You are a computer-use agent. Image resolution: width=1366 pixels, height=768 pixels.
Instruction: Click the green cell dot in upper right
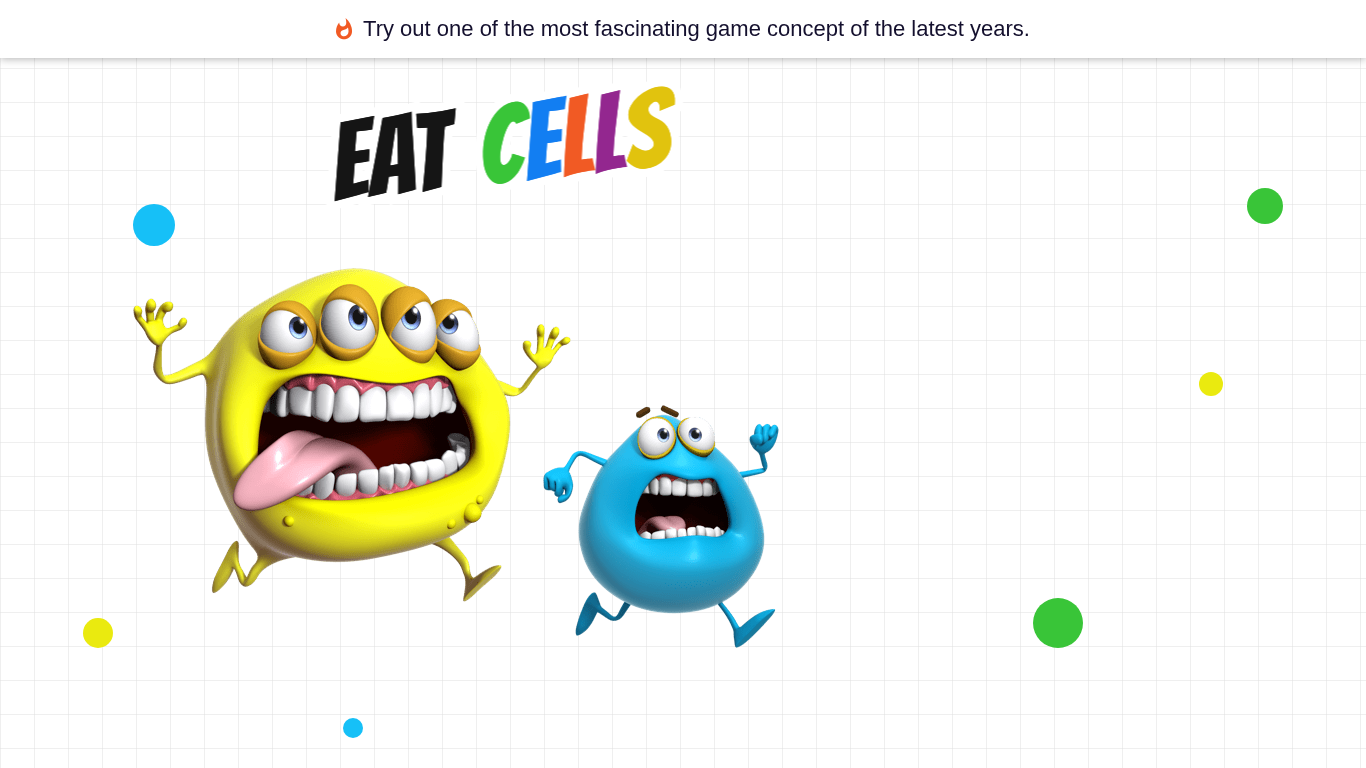click(1265, 206)
